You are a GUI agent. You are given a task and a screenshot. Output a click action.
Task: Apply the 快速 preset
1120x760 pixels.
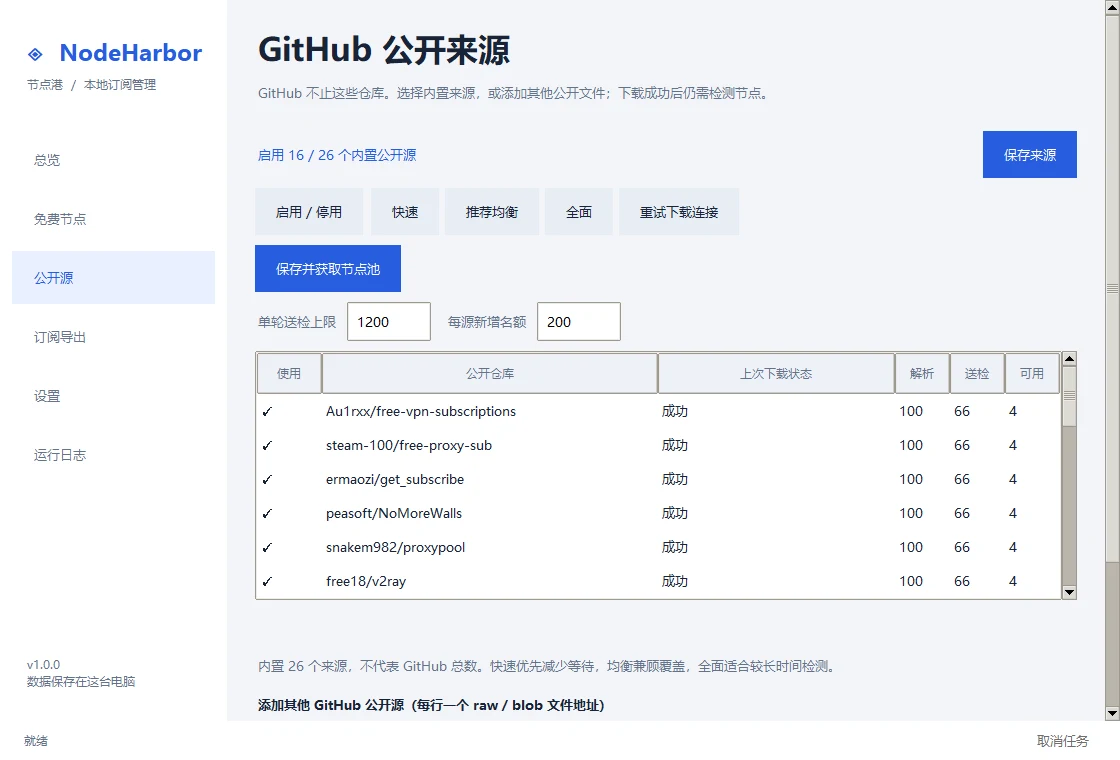pos(405,212)
